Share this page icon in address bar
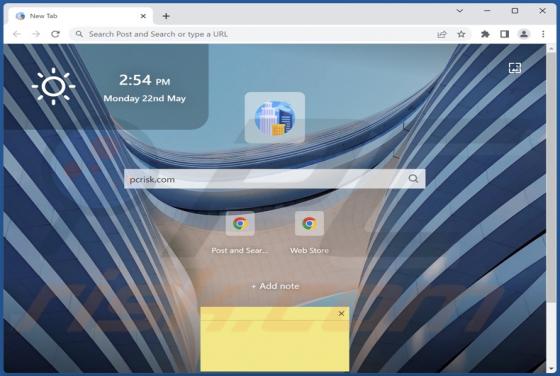560x376 pixels. click(442, 34)
